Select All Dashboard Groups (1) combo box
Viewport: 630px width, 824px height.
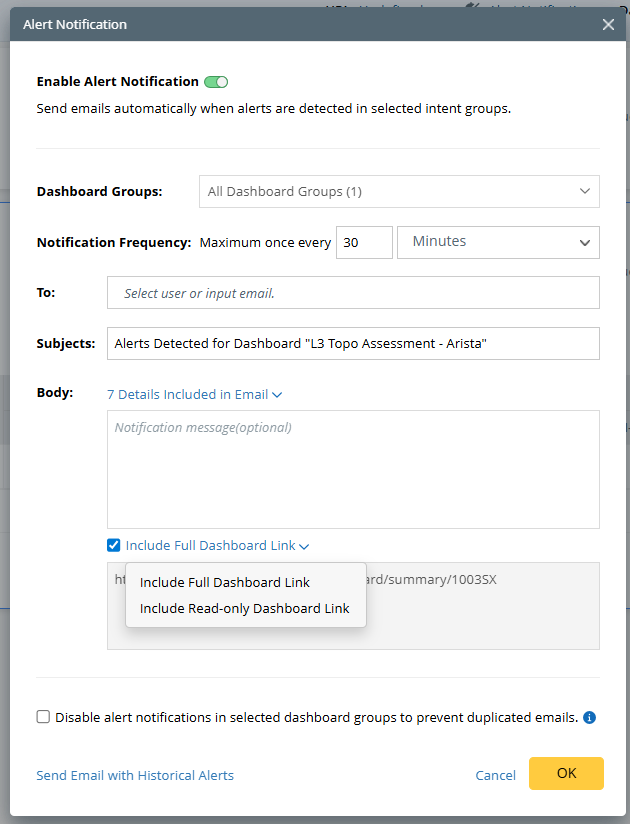coord(398,191)
